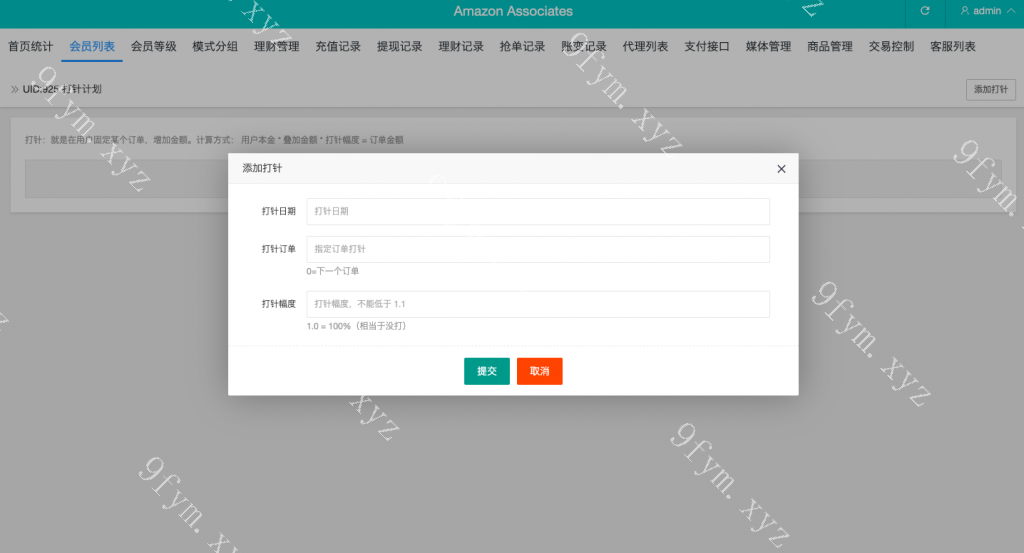Cancel with the 取消 button
Screen dimensions: 1024x553
coord(539,371)
